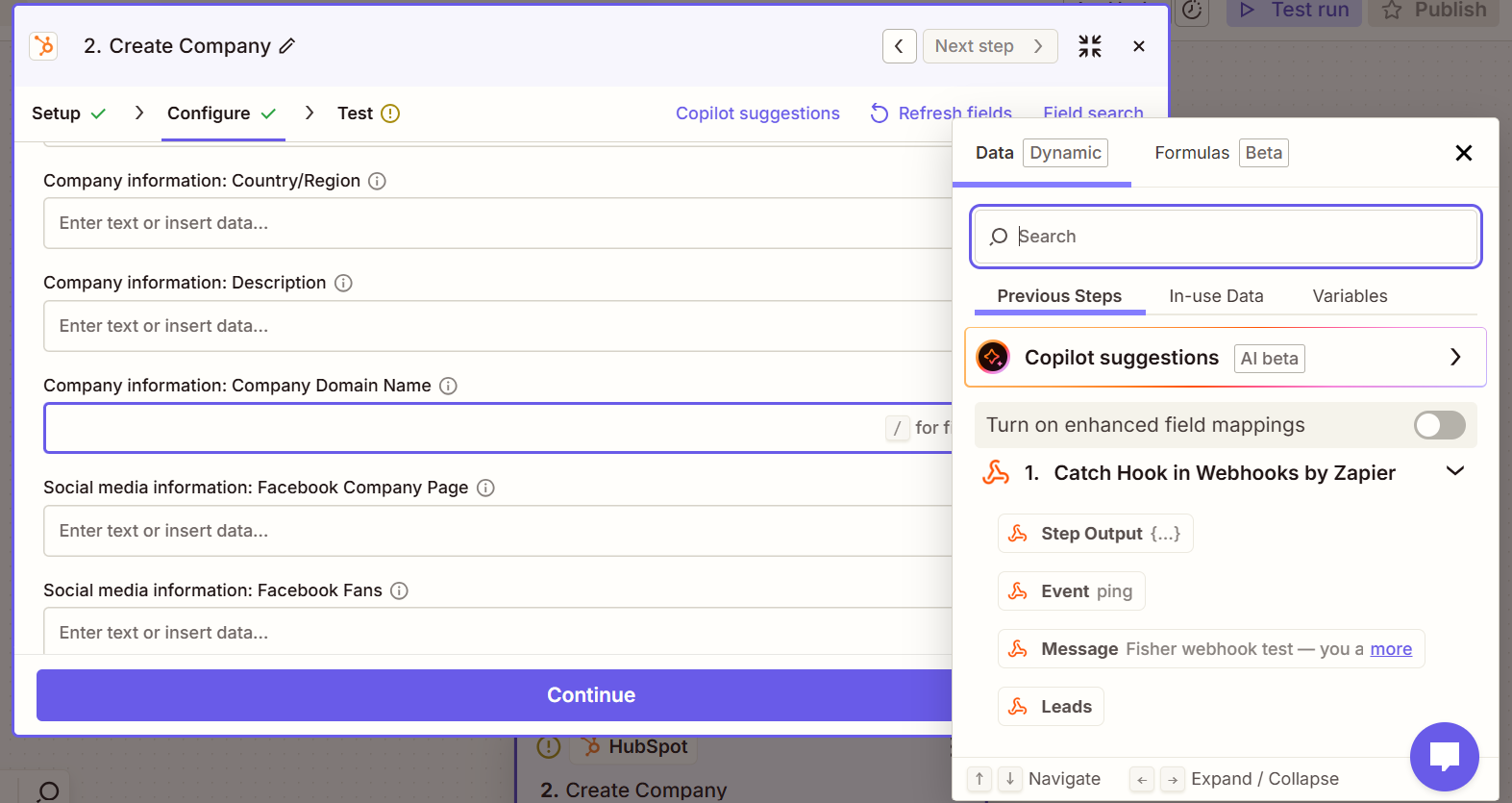Image resolution: width=1512 pixels, height=803 pixels.
Task: Rename step using the pencil edit icon
Action: 287,46
